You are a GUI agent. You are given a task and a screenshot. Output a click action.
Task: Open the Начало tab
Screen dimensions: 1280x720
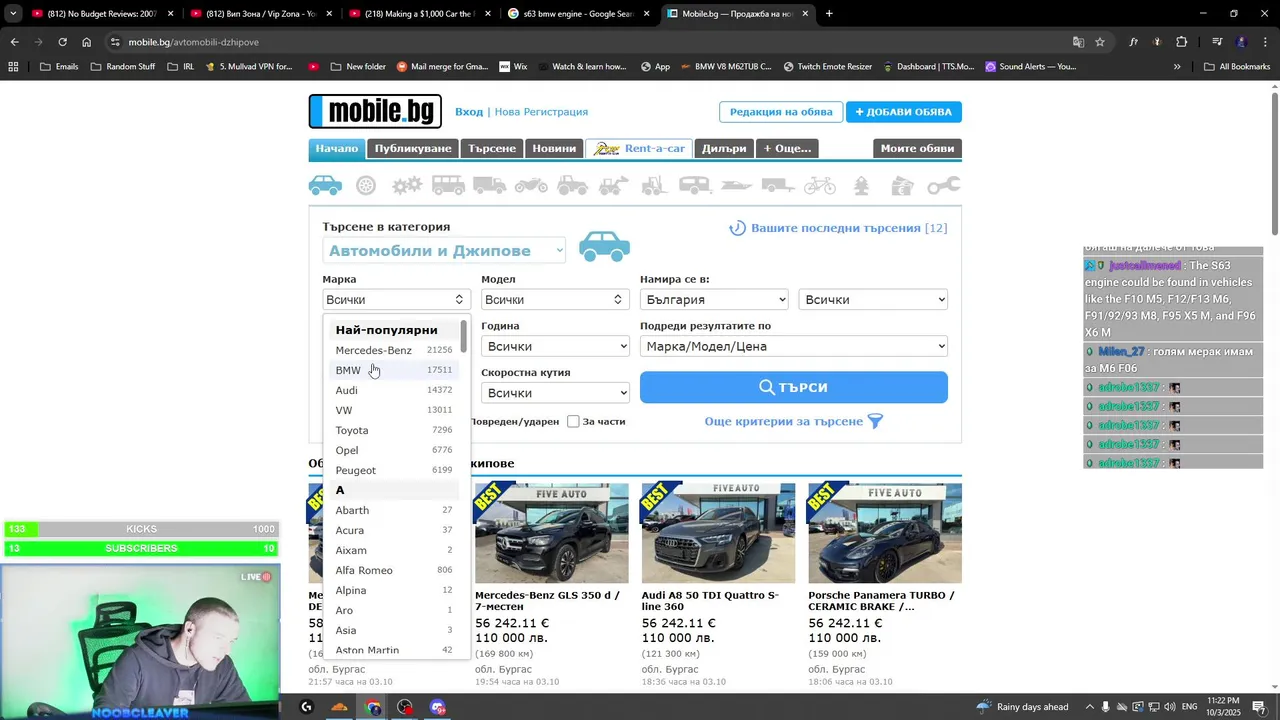click(337, 148)
